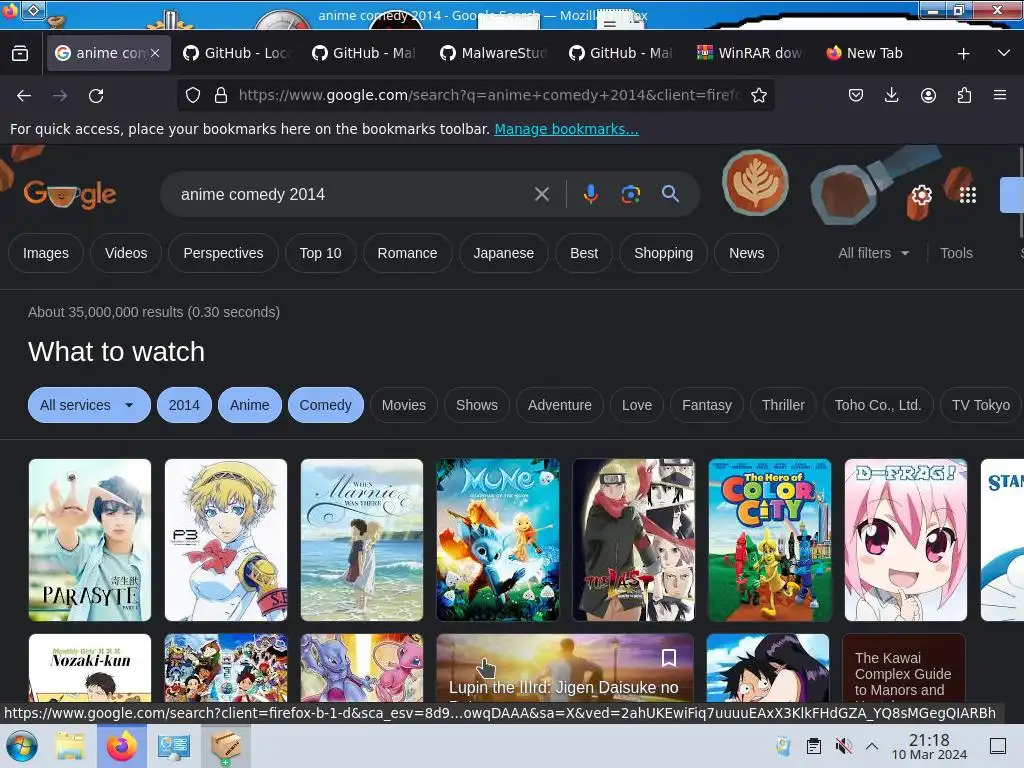Search by image with Lens icon
Viewport: 1024px width, 768px height.
[630, 194]
